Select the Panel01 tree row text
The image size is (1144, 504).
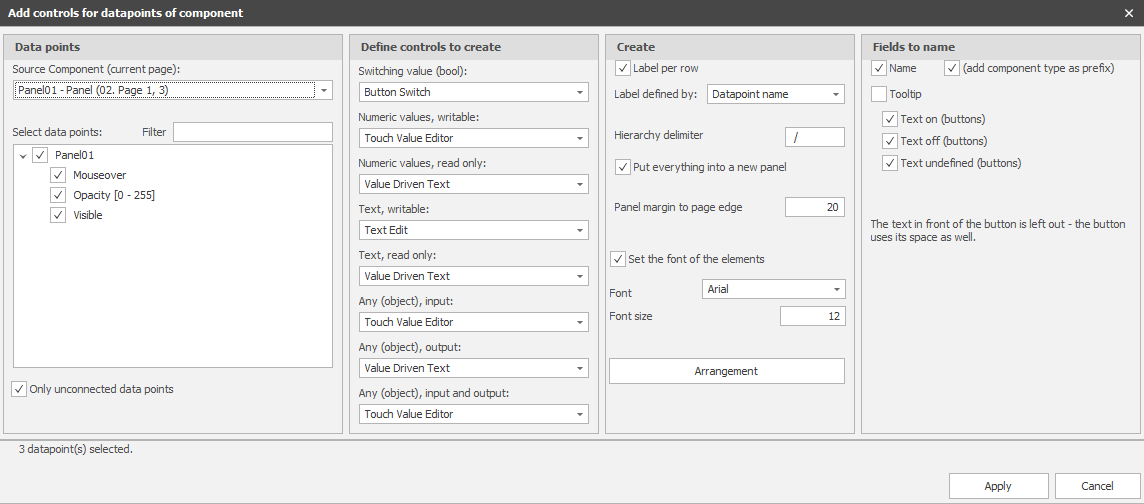[x=74, y=155]
